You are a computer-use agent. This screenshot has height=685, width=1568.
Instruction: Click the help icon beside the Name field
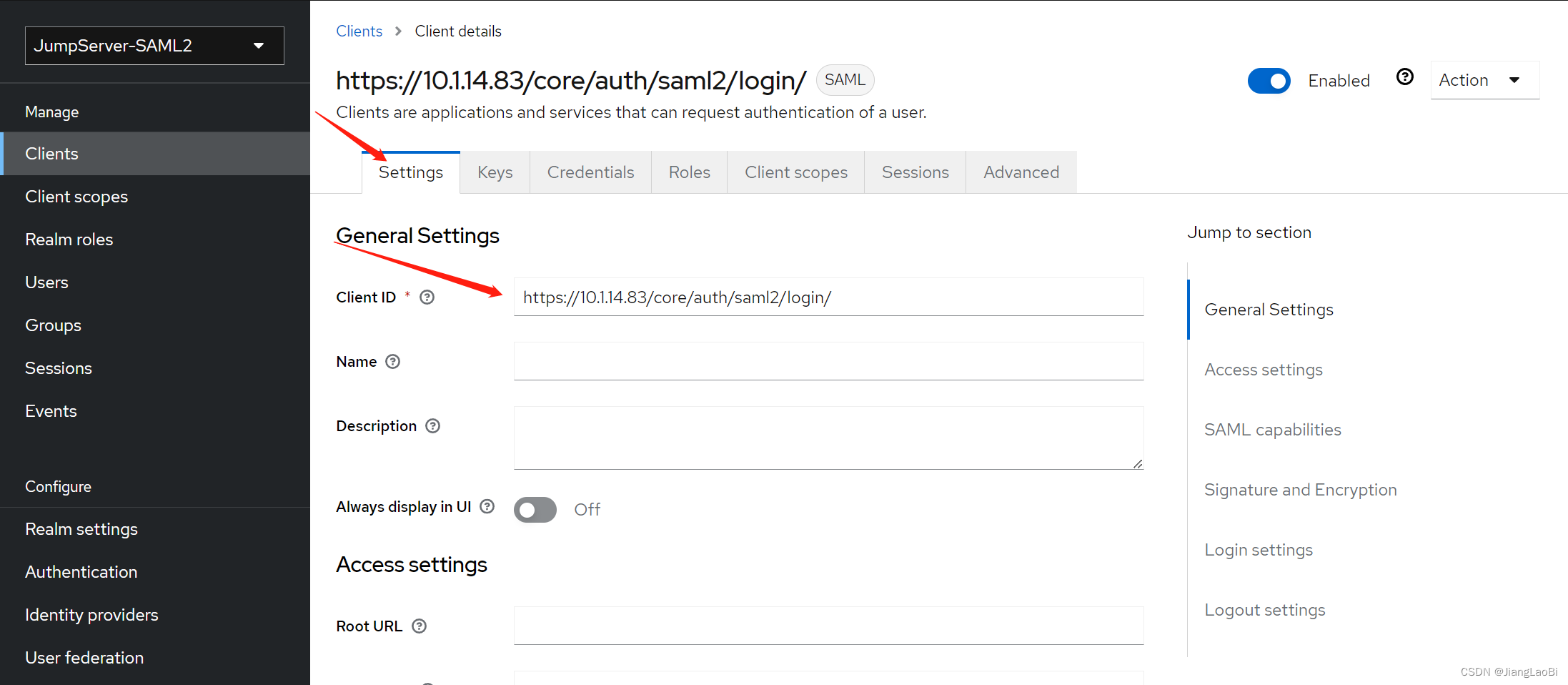click(392, 362)
